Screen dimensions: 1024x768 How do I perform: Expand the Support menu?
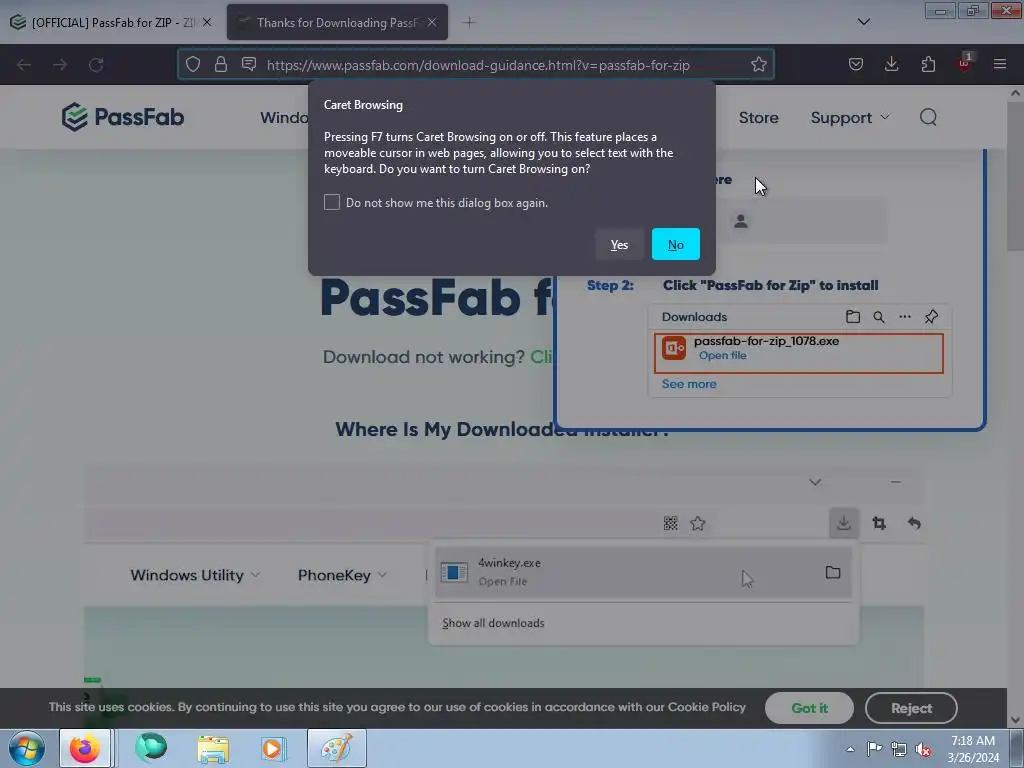(850, 118)
